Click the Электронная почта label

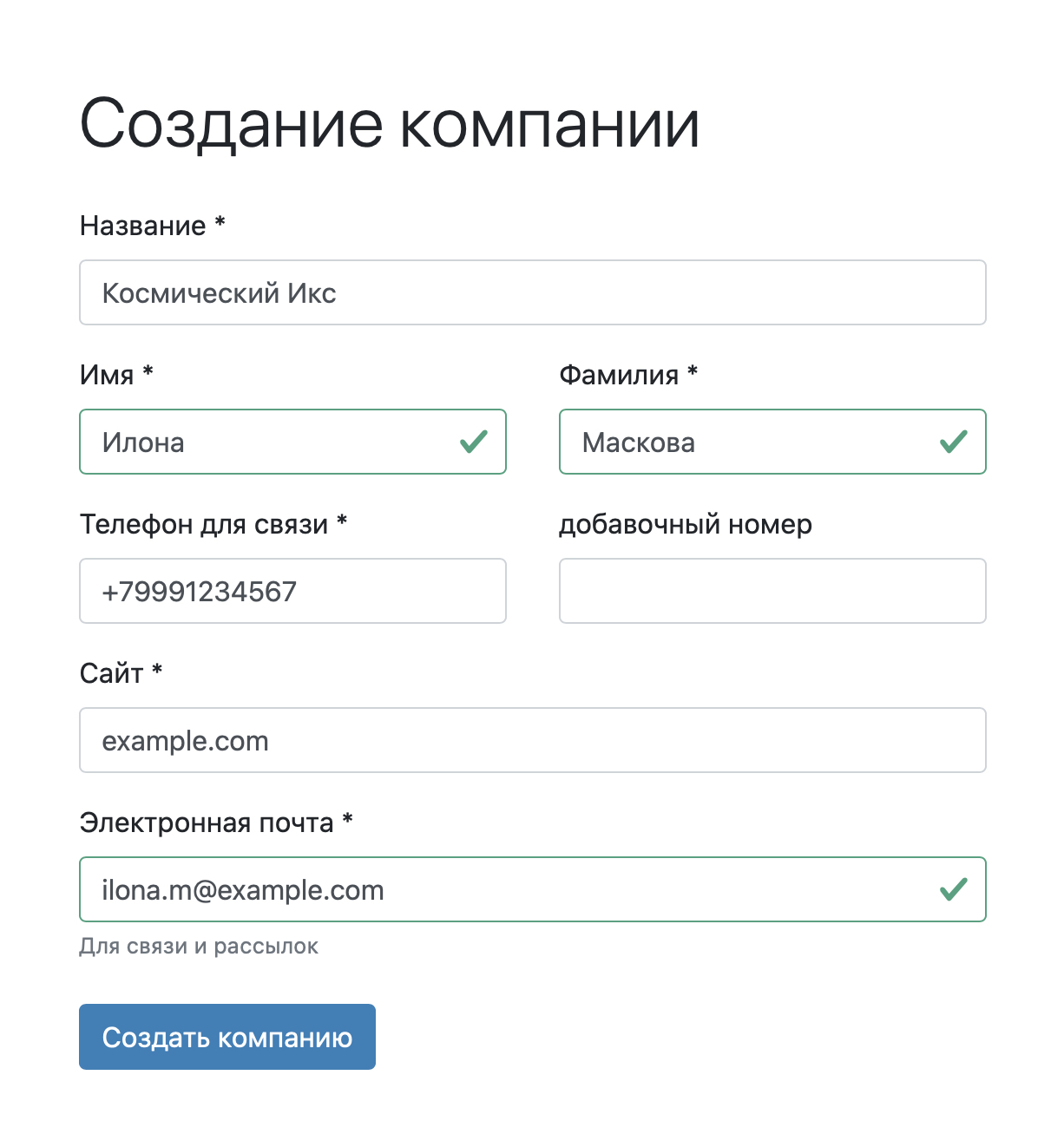point(207,823)
